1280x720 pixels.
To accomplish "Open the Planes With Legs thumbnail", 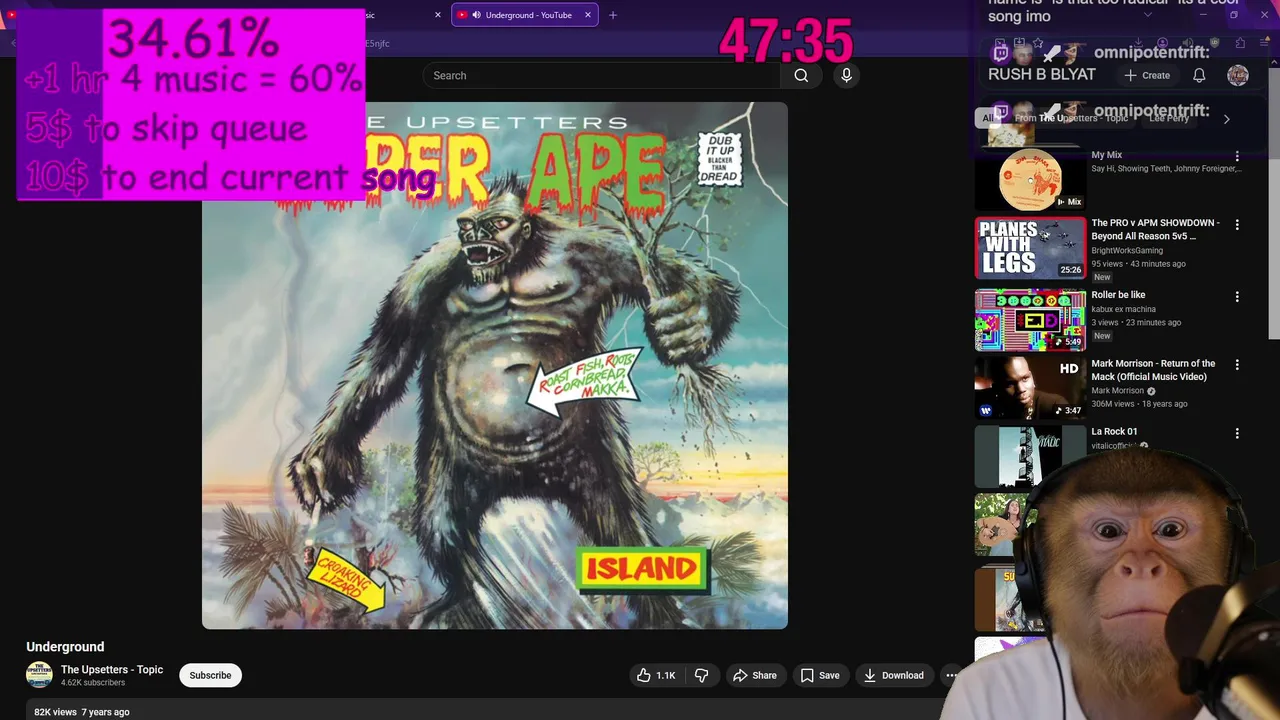I will 1030,248.
